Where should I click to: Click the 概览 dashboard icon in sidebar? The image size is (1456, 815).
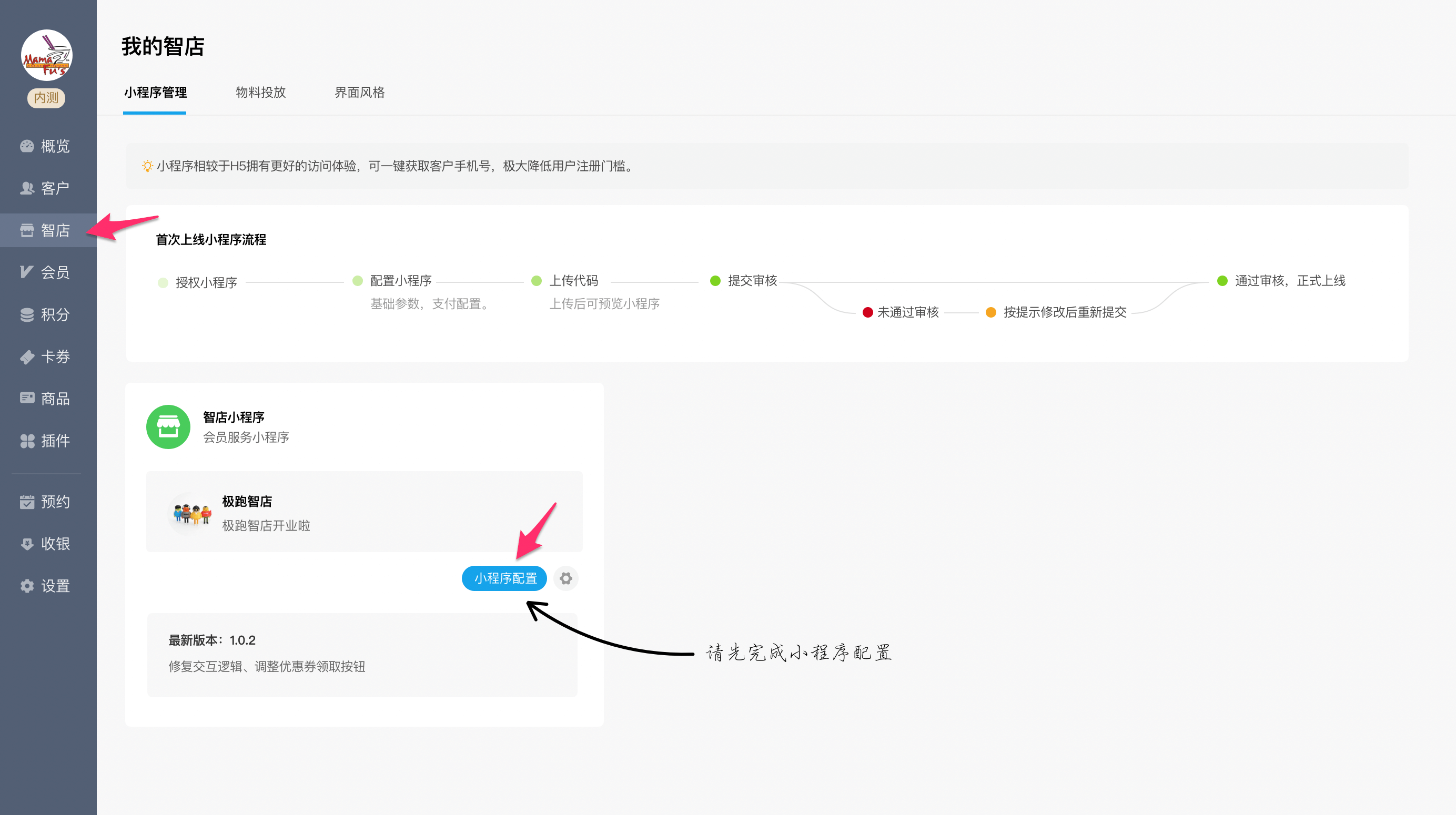point(27,146)
